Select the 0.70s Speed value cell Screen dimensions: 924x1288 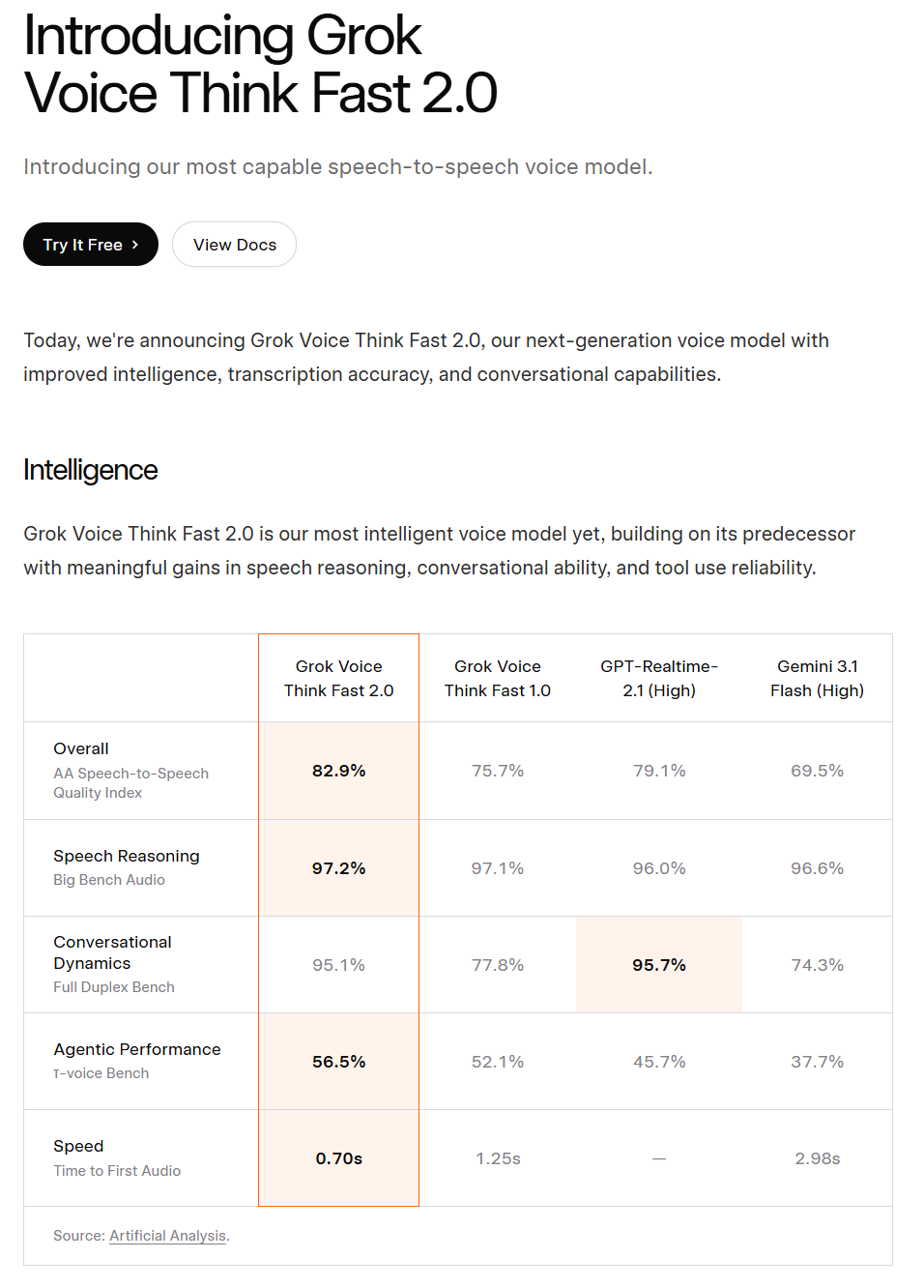(x=339, y=1158)
